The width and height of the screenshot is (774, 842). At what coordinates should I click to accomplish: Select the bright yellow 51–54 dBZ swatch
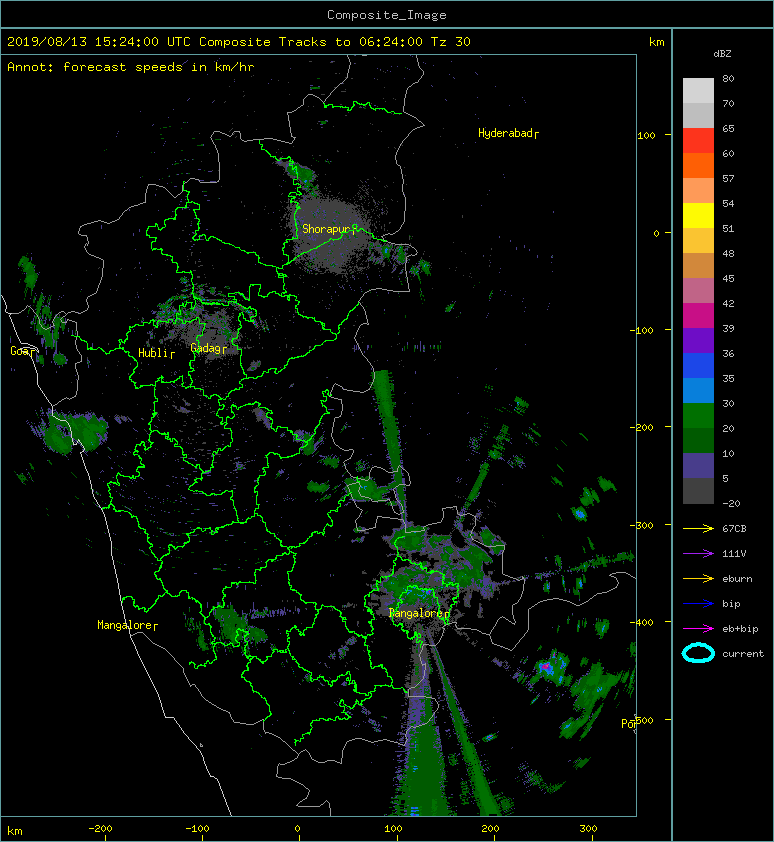coord(698,215)
